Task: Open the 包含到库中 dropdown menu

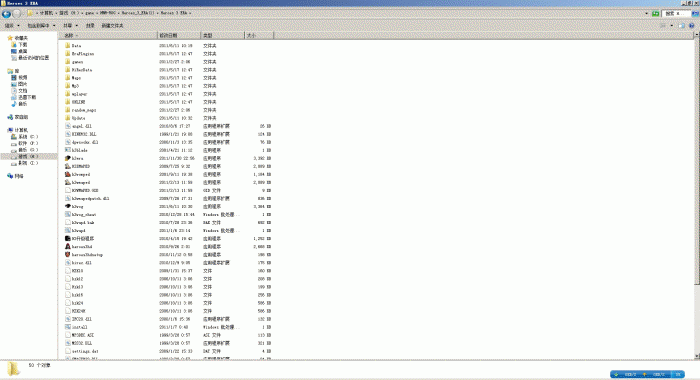Action: coord(42,25)
